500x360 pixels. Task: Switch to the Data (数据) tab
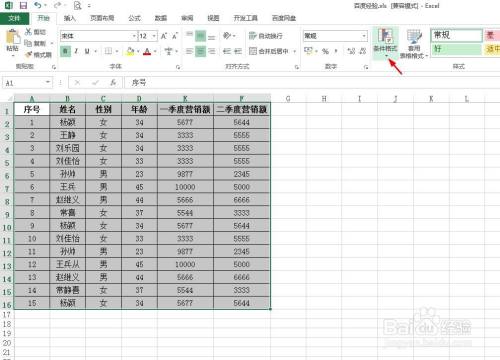(x=161, y=18)
